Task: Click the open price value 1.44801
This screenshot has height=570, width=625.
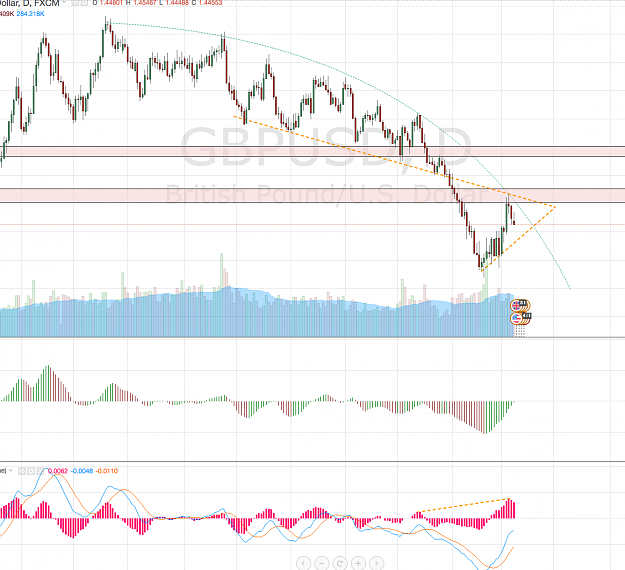Action: coord(112,3)
